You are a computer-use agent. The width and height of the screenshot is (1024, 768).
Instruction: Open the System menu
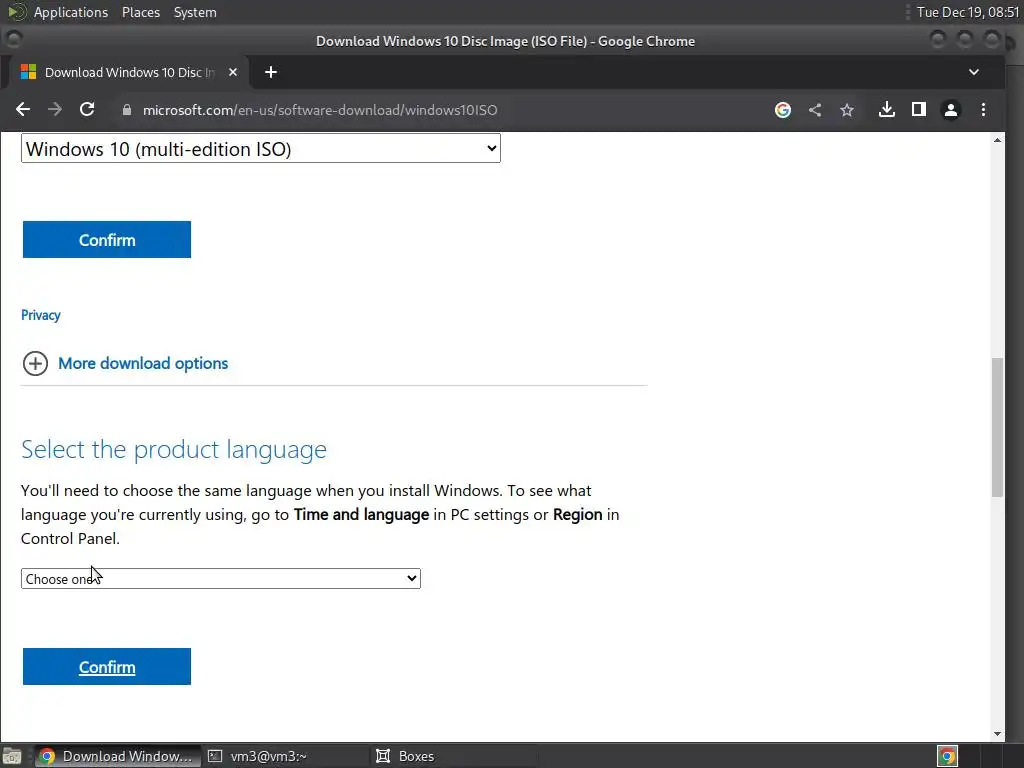(x=195, y=12)
